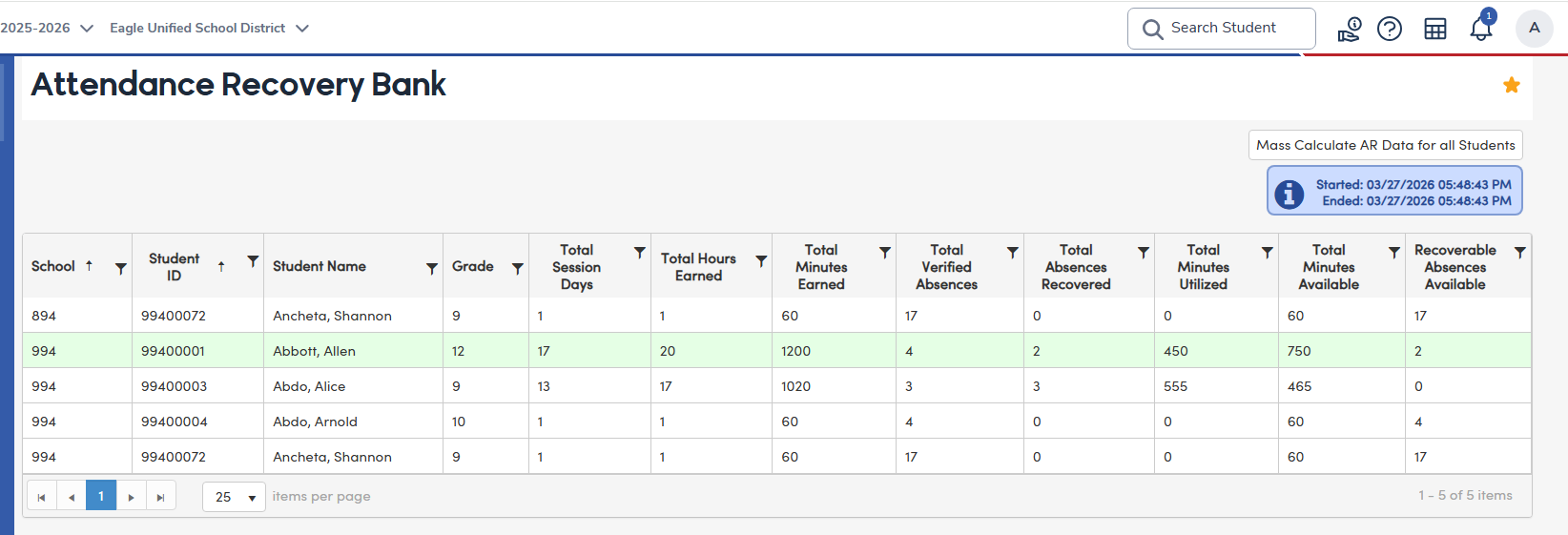Image resolution: width=1568 pixels, height=535 pixels.
Task: Open filter for Grade column
Action: 518,268
